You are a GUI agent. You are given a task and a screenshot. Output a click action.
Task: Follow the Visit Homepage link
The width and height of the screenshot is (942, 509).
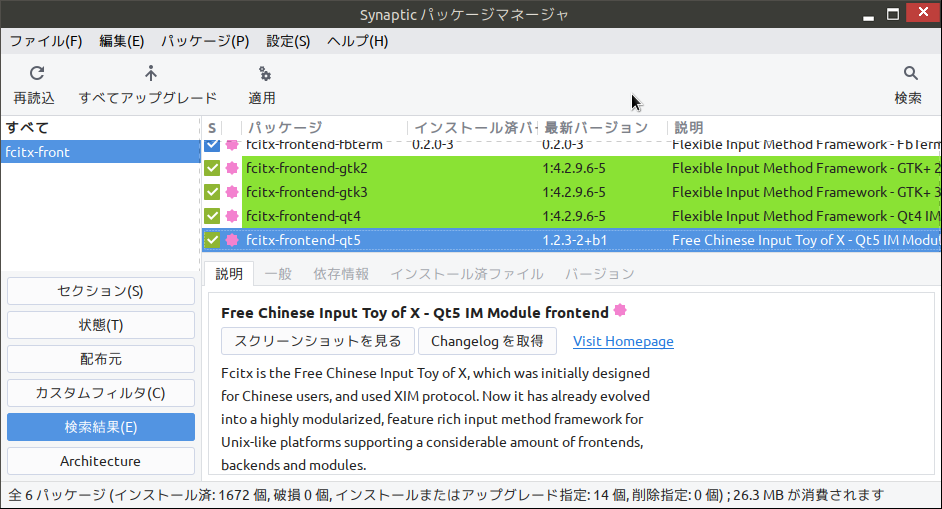click(623, 341)
